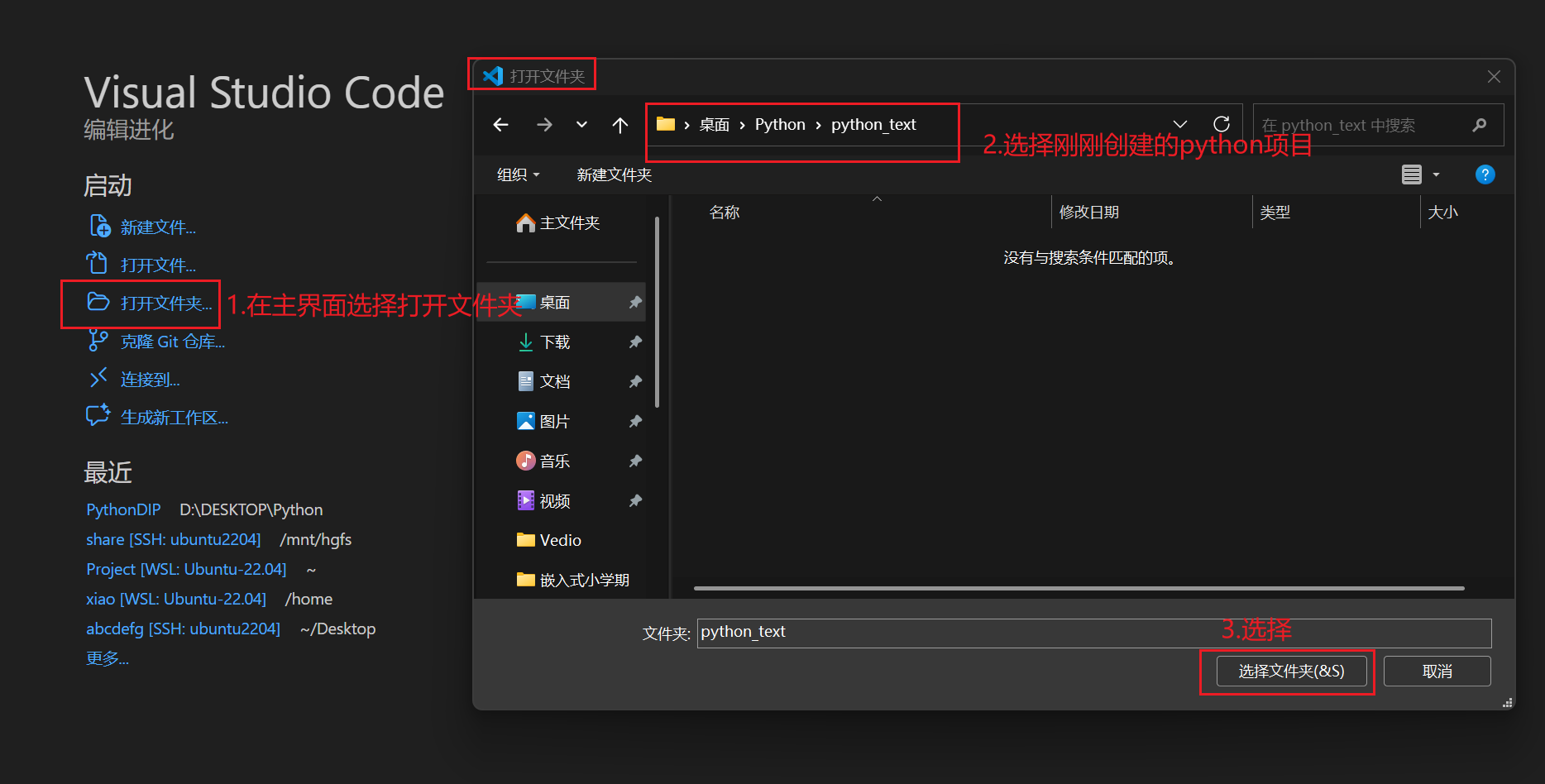Click 更多... to show more recents

coord(108,659)
